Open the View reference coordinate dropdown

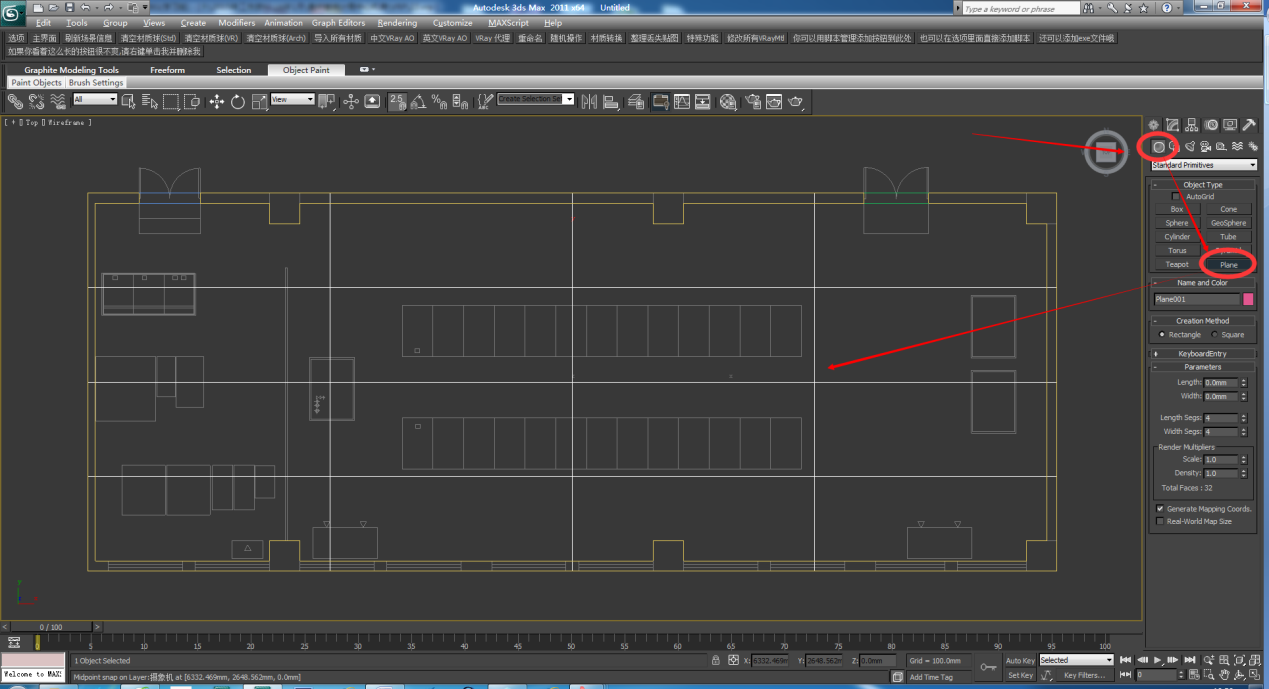point(292,99)
